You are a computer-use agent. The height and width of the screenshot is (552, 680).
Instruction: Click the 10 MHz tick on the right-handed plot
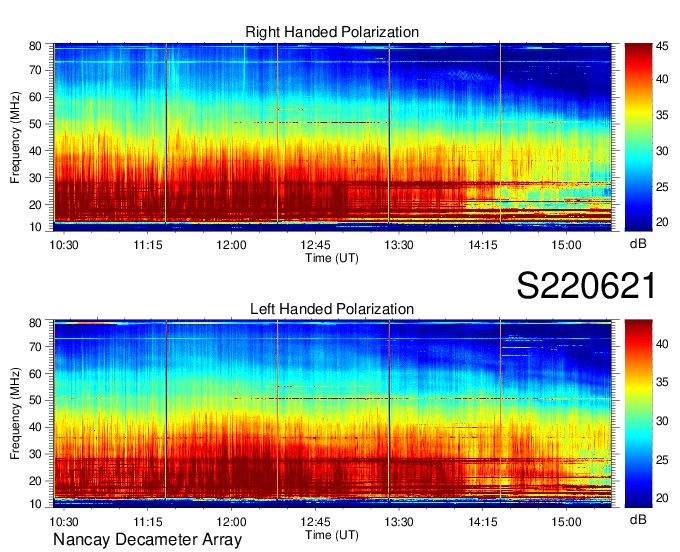[35, 227]
